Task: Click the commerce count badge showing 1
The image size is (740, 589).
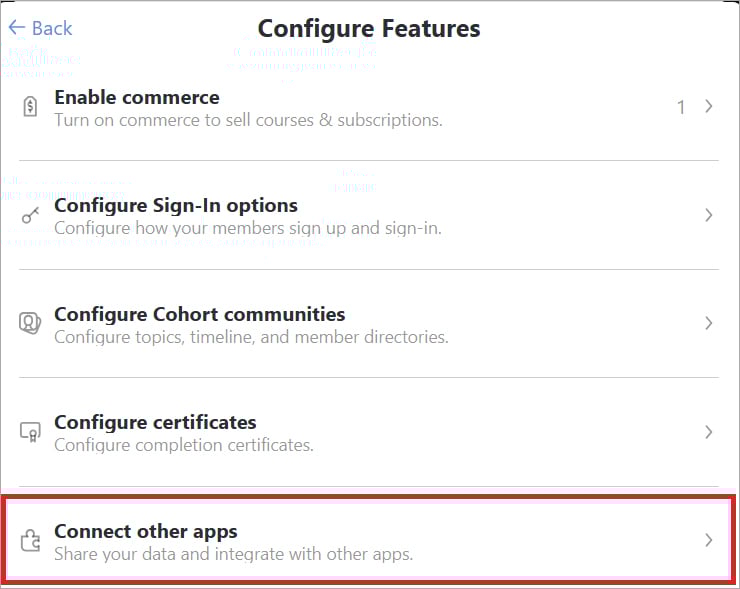Action: tap(681, 107)
